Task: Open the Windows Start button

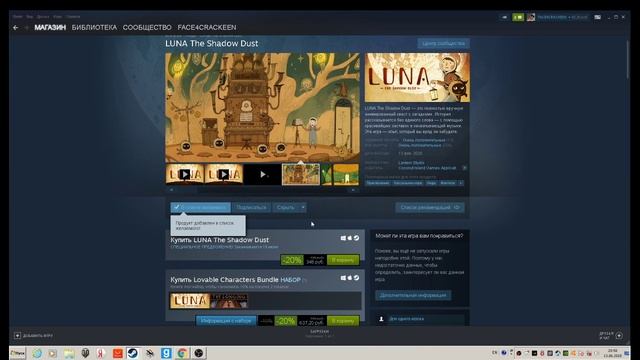Action: coord(18,353)
